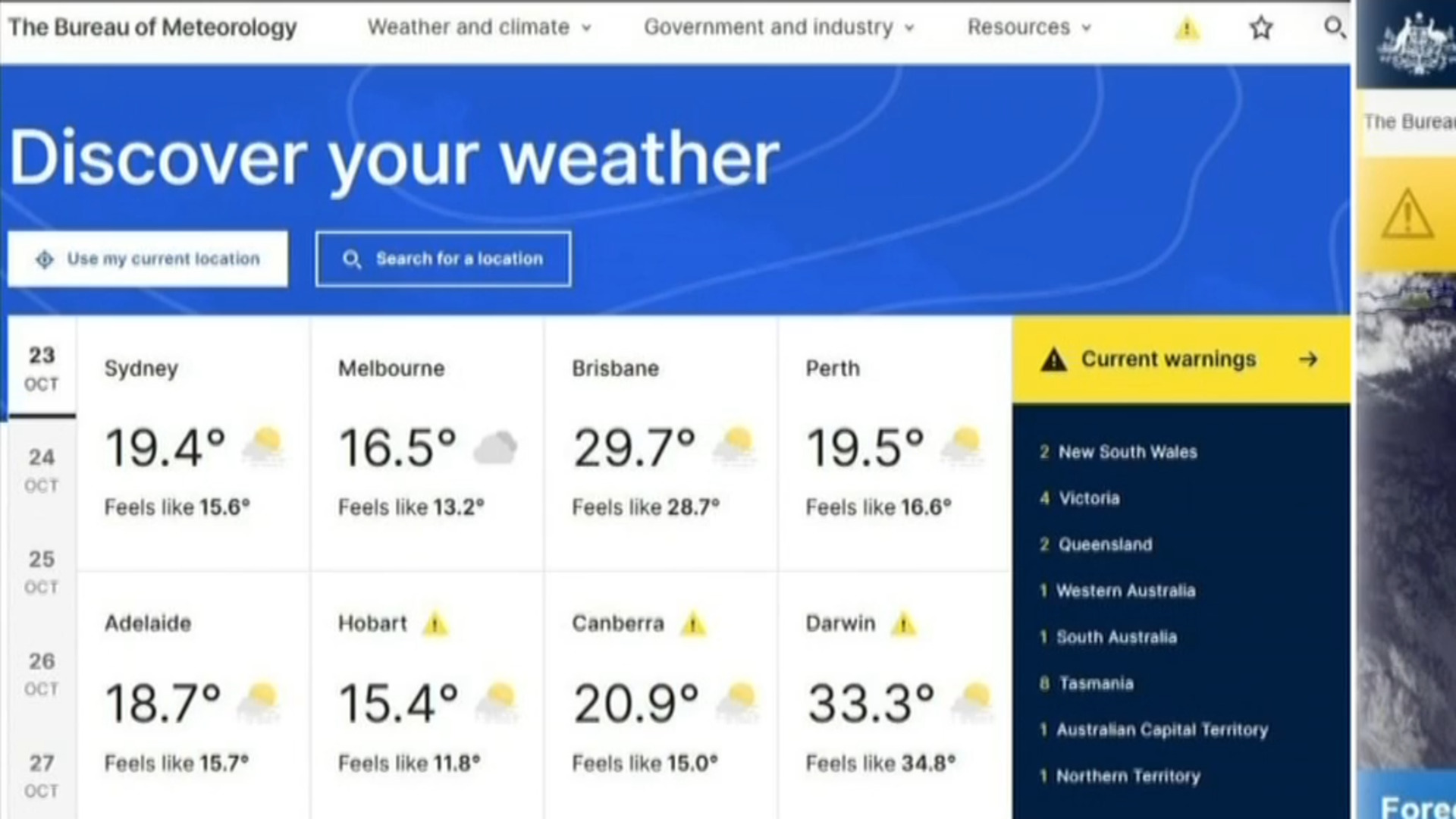Select the 27 OCT date tab
This screenshot has height=819, width=1456.
[41, 777]
